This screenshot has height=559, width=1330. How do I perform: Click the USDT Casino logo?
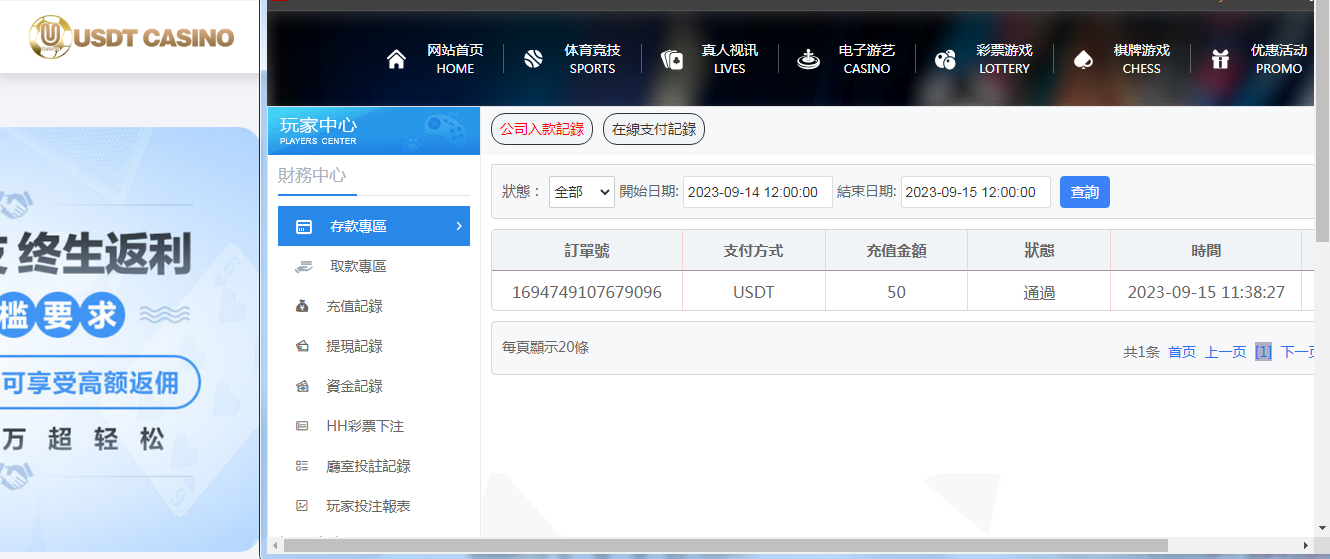pos(131,37)
